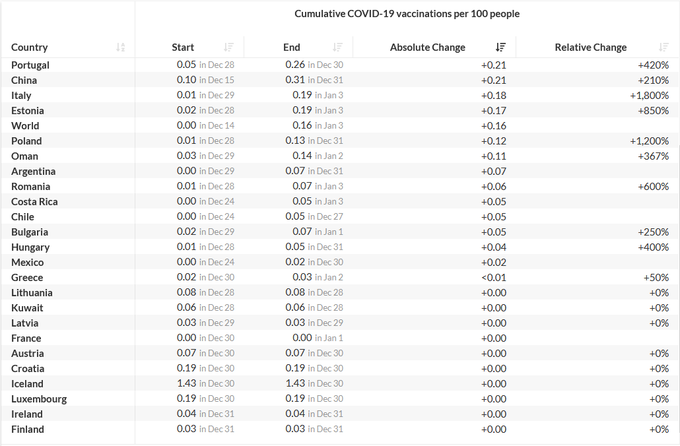Select the Luxembourg row name
Image resolution: width=680 pixels, height=446 pixels.
39,399
